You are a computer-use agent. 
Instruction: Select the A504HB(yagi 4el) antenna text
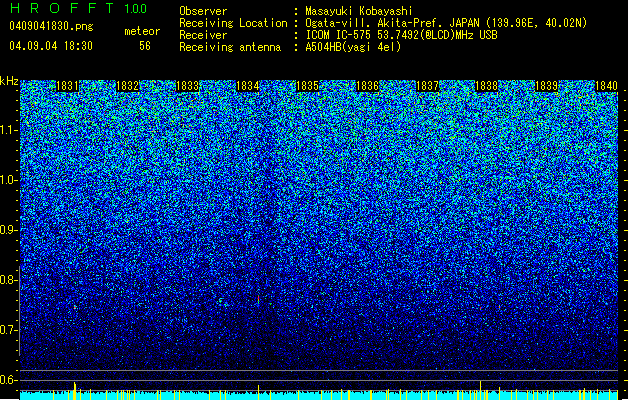[x=353, y=47]
